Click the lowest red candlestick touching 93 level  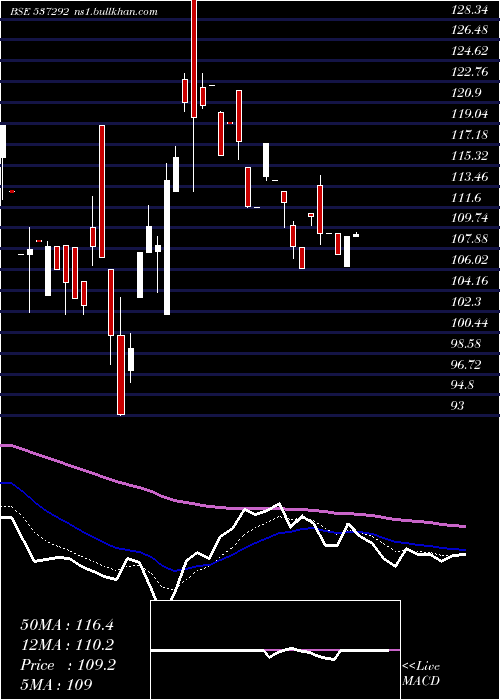(121, 375)
